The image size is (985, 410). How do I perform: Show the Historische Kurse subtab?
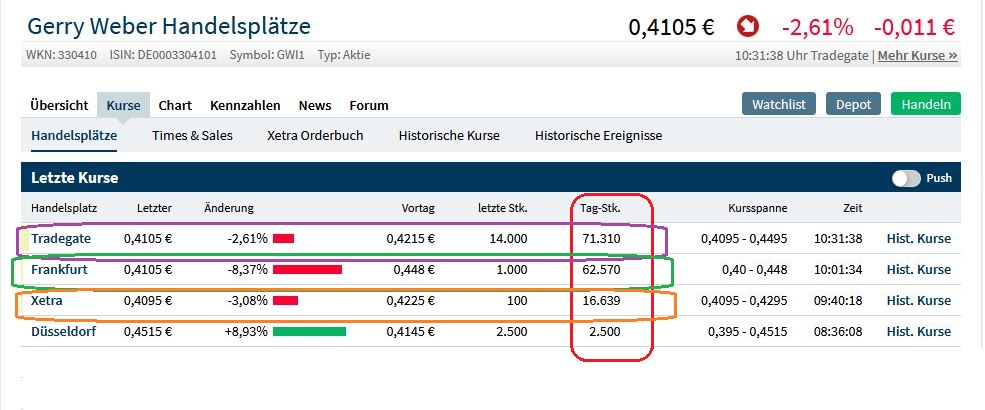449,135
